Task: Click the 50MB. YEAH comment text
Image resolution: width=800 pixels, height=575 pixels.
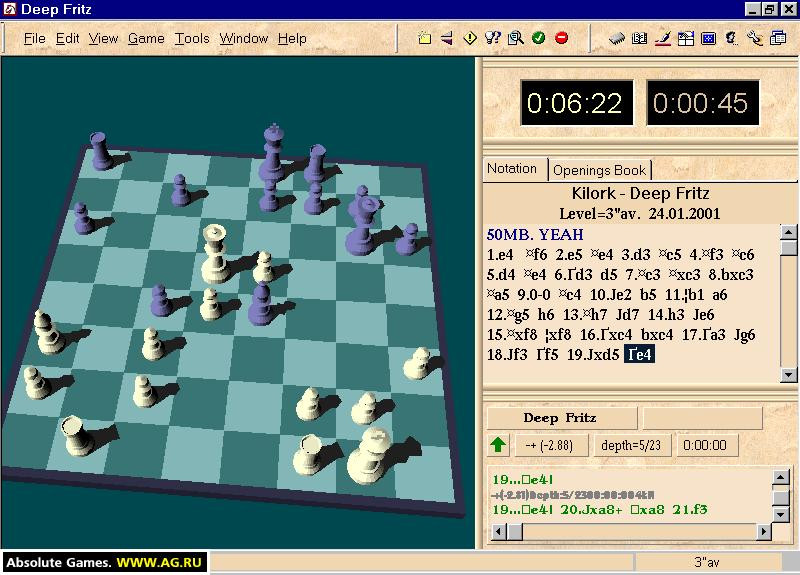Action: coord(535,235)
